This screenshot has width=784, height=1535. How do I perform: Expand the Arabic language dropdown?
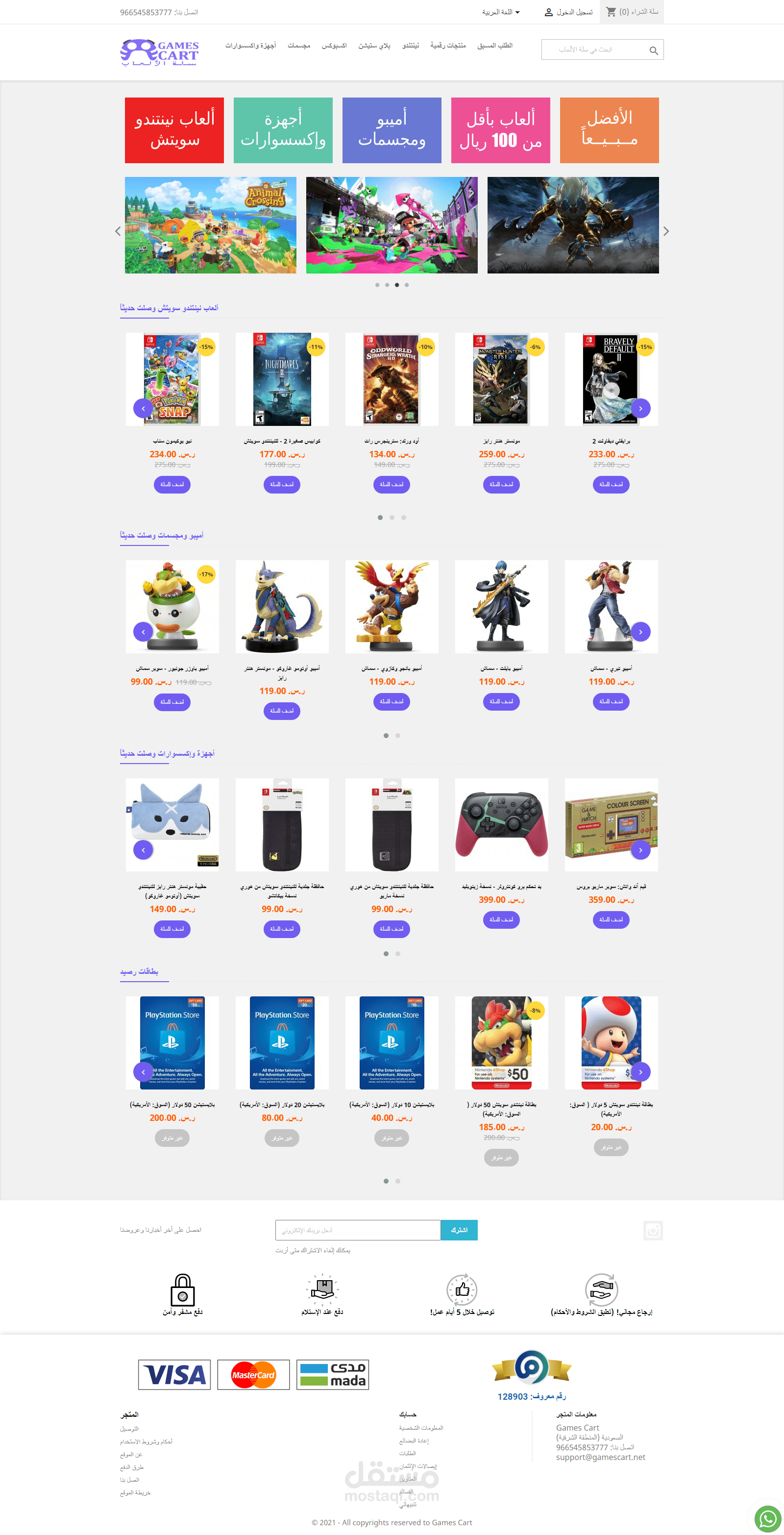(x=501, y=12)
